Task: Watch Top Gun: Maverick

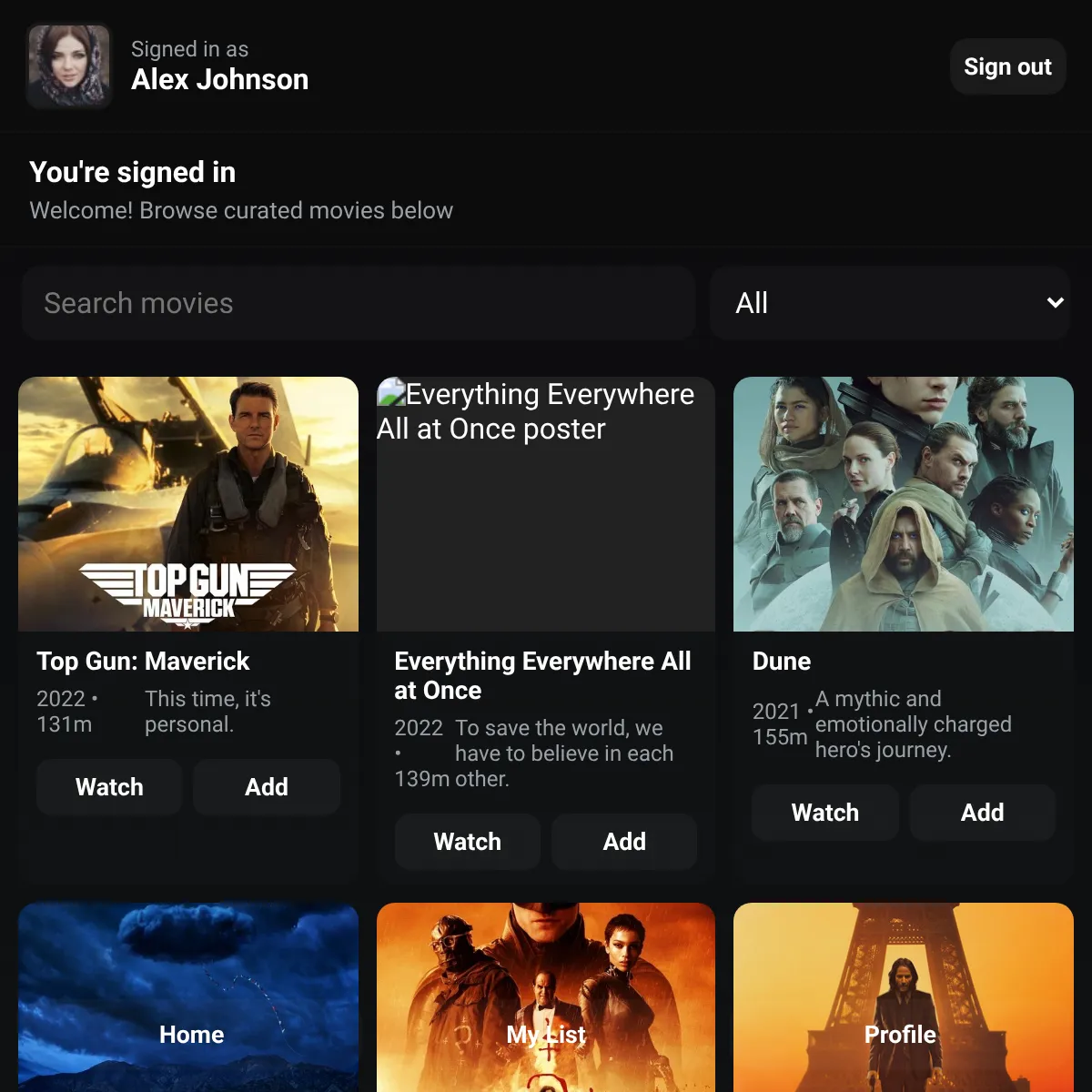Action: (109, 787)
